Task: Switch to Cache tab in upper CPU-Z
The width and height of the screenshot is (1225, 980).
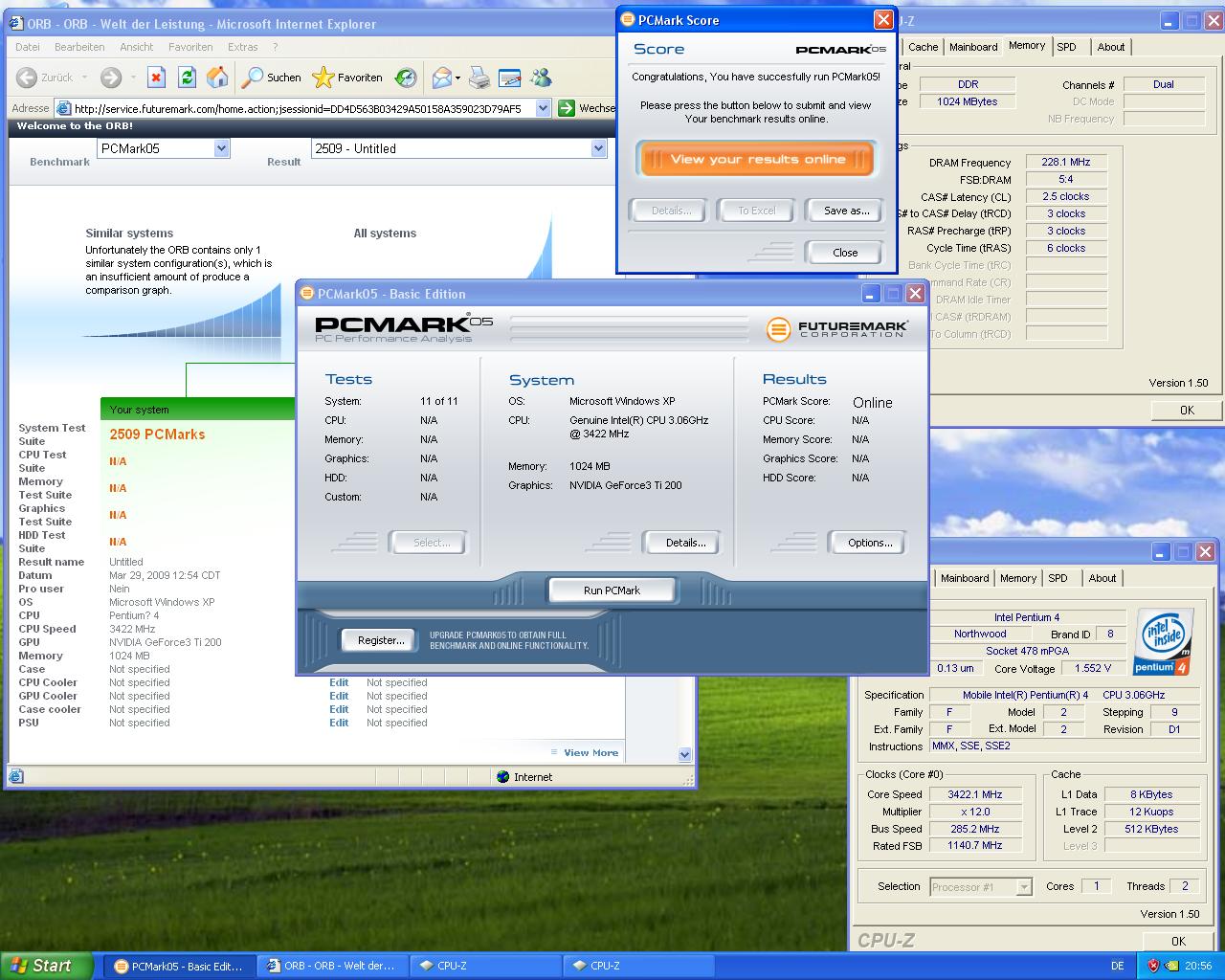Action: [923, 47]
